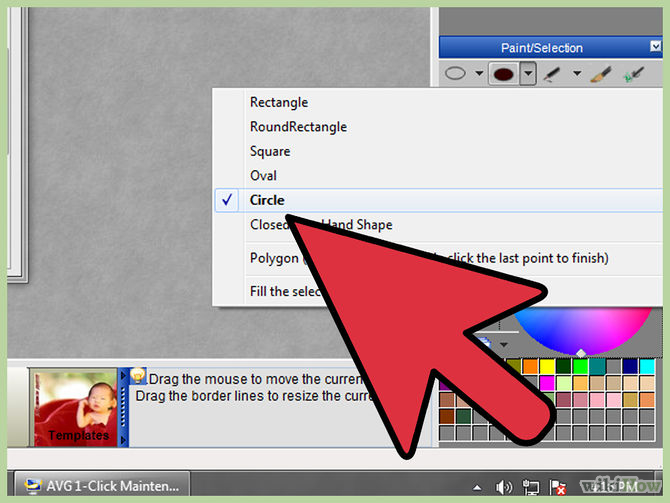This screenshot has width=670, height=503.
Task: Pick the teal color swatch
Action: (597, 366)
